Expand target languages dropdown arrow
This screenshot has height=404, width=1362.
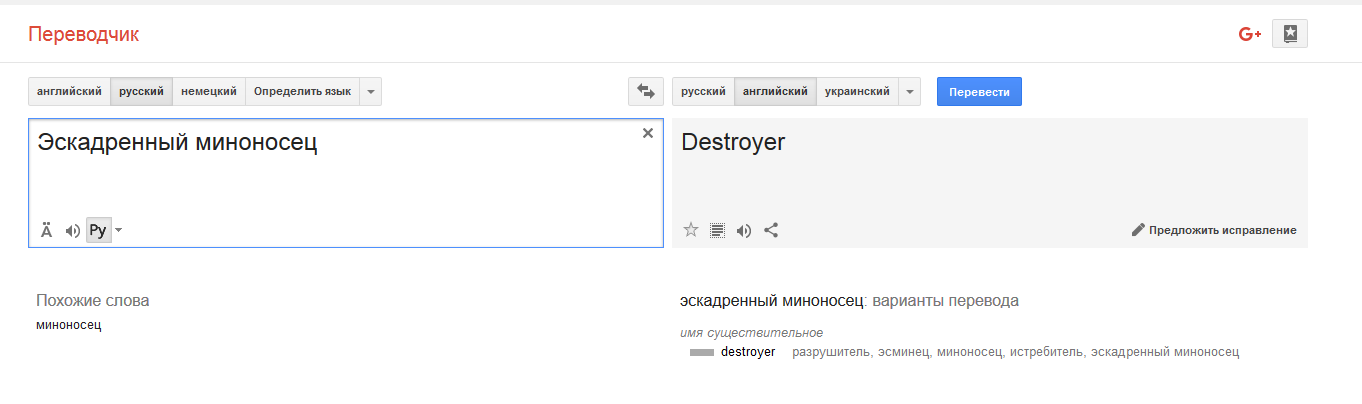910,91
